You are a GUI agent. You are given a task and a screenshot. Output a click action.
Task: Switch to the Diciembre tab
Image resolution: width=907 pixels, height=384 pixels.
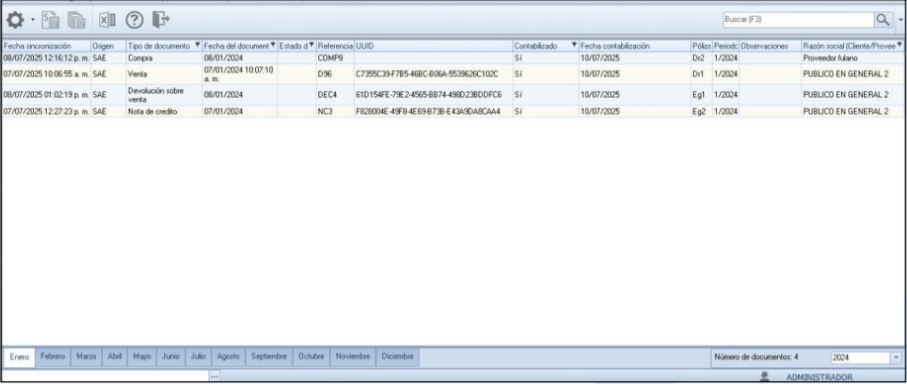397,357
